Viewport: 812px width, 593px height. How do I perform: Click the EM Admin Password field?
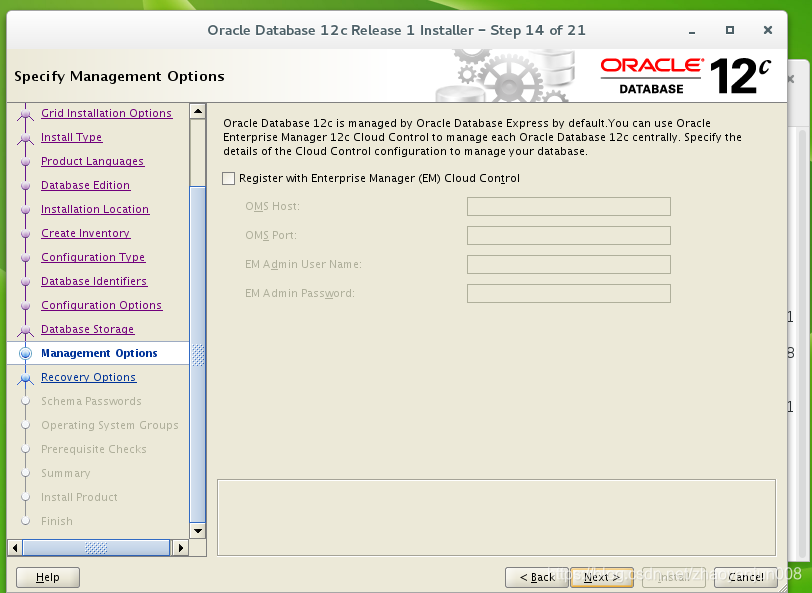[x=569, y=293]
